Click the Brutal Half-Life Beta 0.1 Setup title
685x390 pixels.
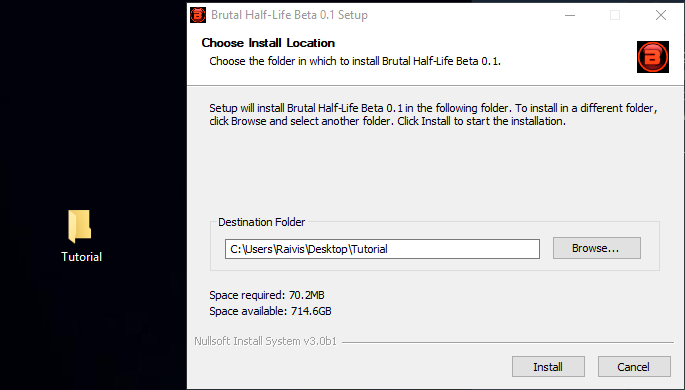coord(289,15)
